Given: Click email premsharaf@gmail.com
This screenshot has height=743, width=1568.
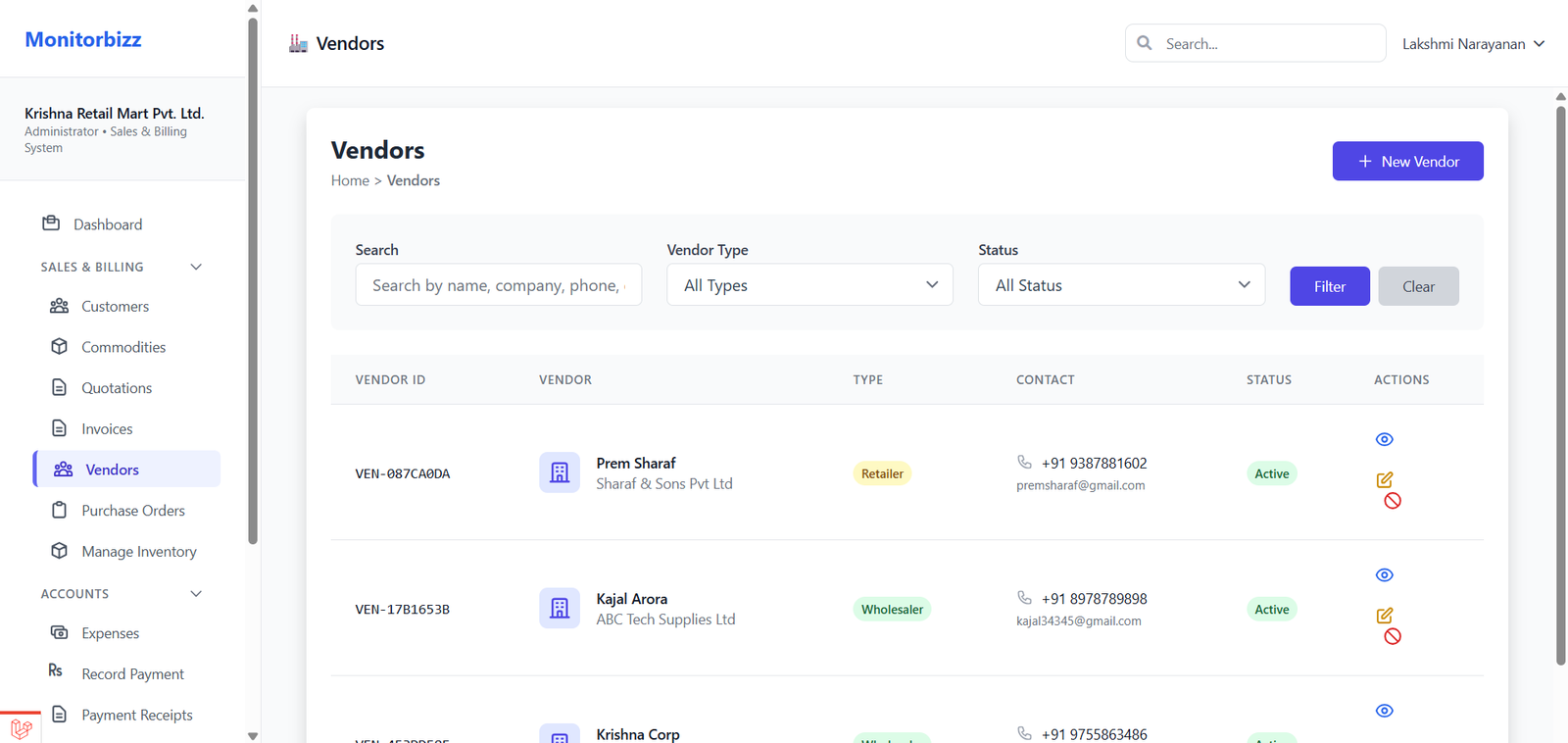Looking at the screenshot, I should click(1081, 485).
